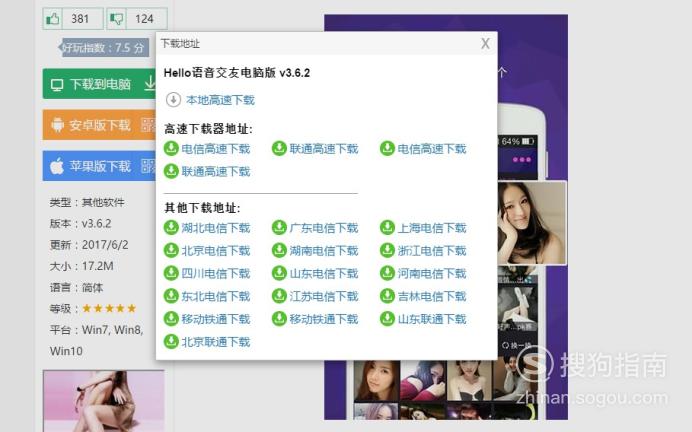Image resolution: width=692 pixels, height=432 pixels.
Task: Click the 高速下载器地址 heading
Action: [x=208, y=129]
